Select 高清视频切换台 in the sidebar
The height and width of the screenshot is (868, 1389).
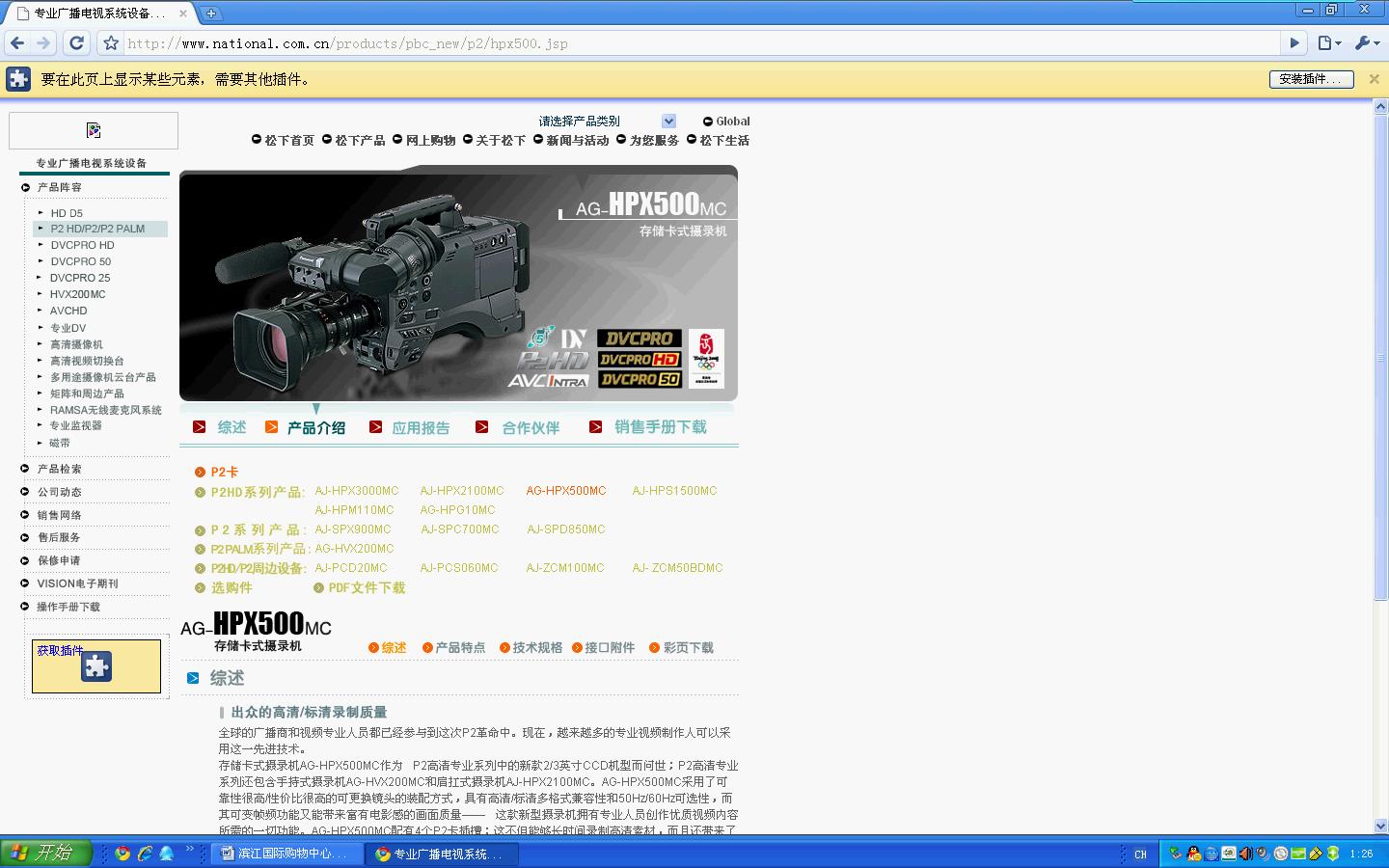click(x=87, y=361)
